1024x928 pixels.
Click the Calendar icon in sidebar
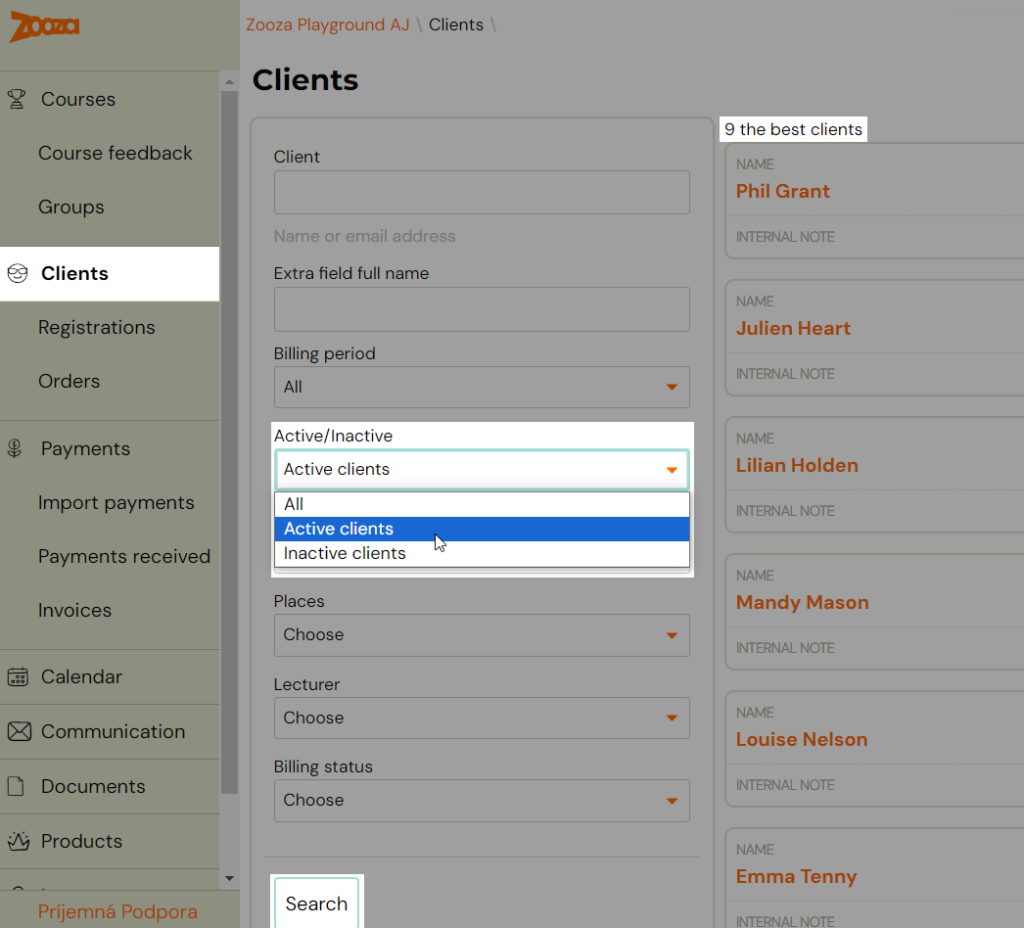coord(18,677)
